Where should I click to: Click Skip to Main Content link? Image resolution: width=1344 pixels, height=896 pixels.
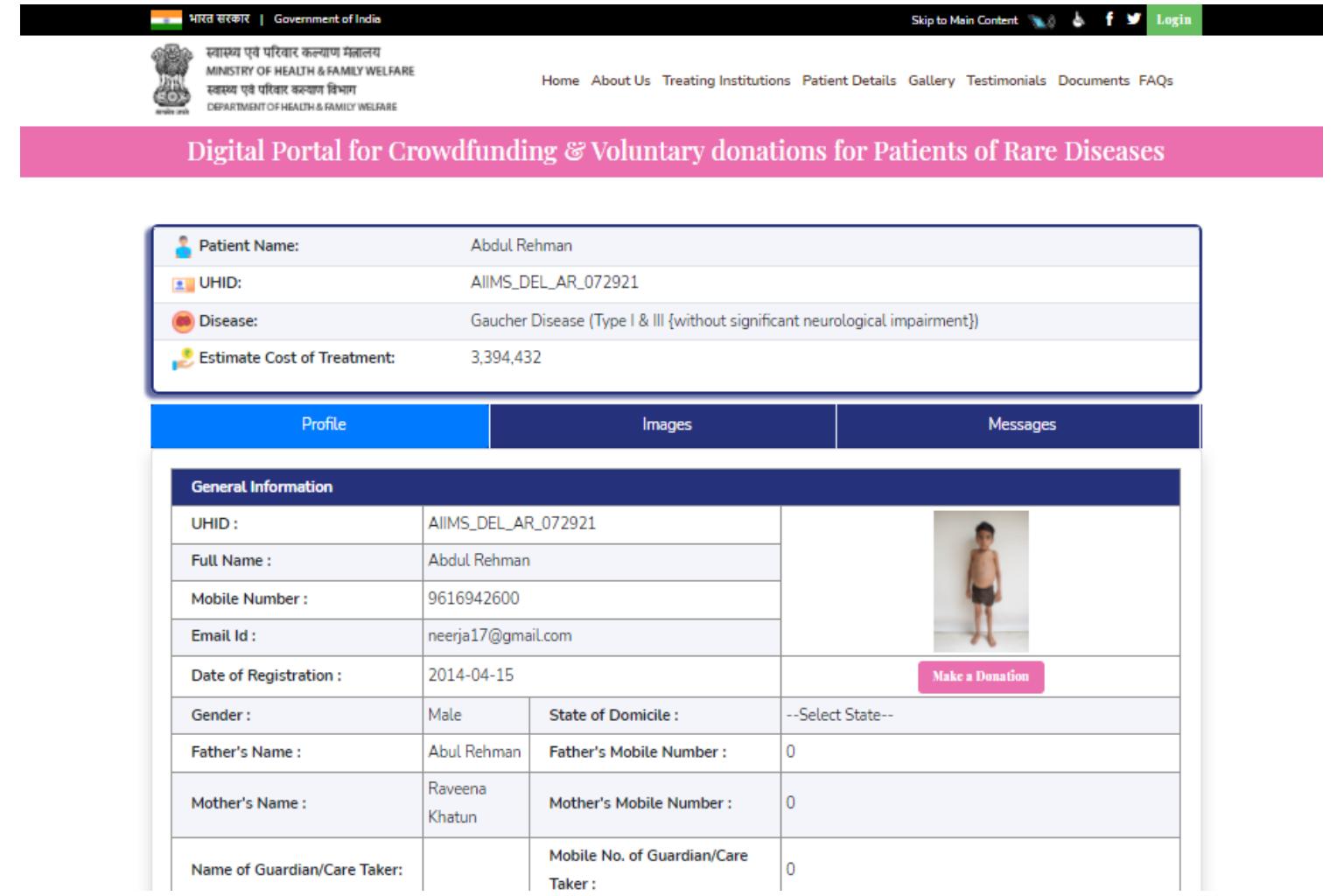click(963, 20)
